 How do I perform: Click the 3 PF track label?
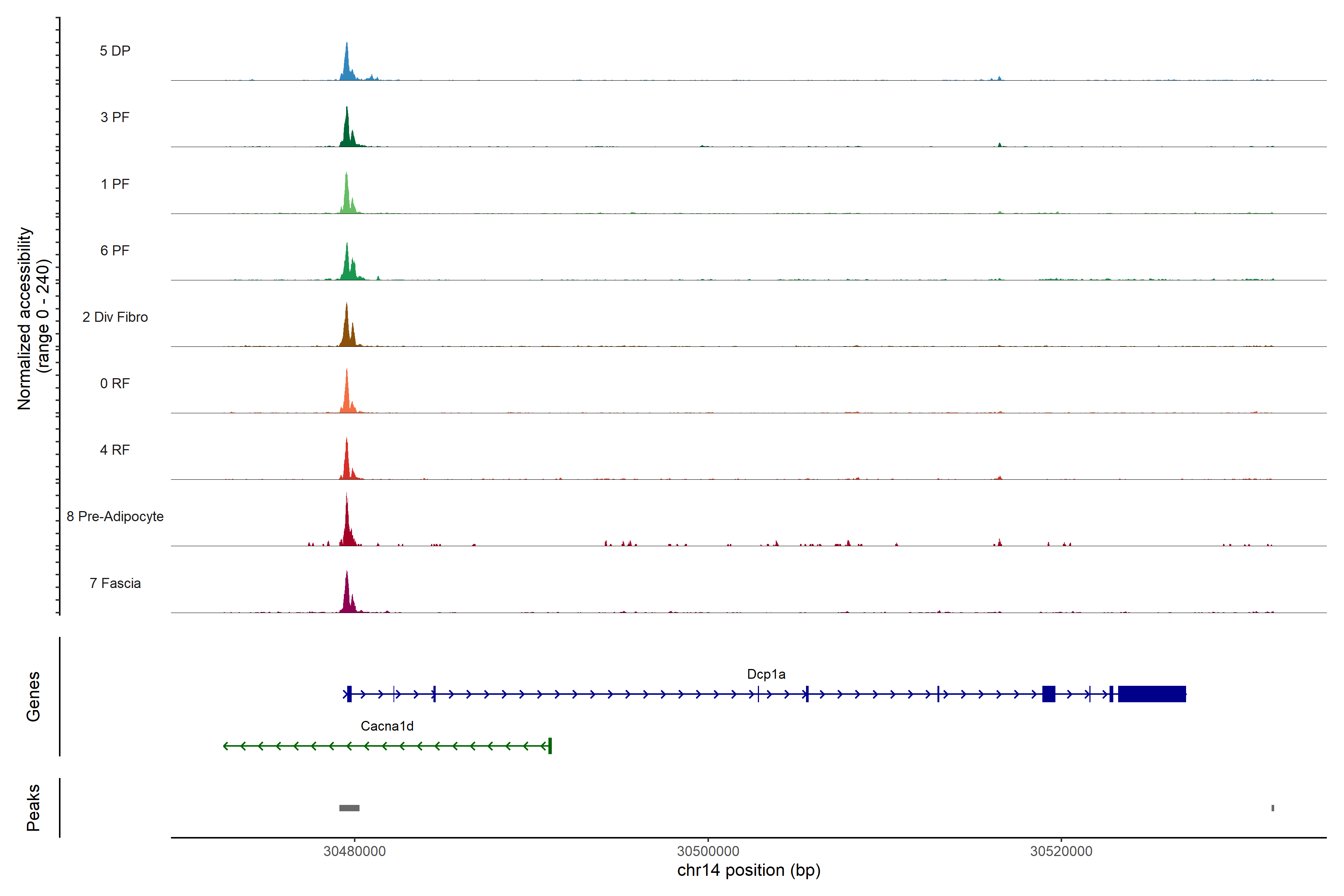[x=115, y=117]
